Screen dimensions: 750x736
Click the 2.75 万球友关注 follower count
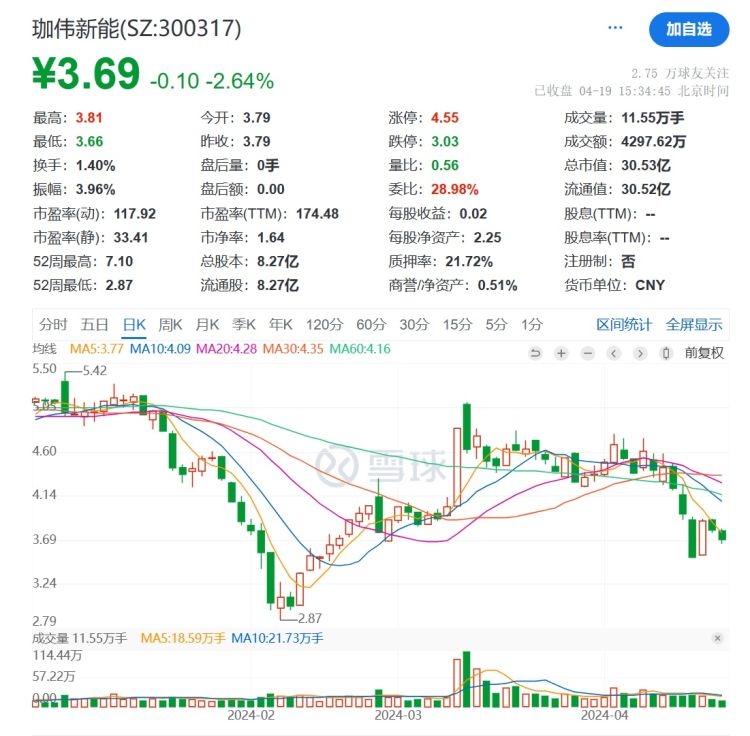point(680,74)
